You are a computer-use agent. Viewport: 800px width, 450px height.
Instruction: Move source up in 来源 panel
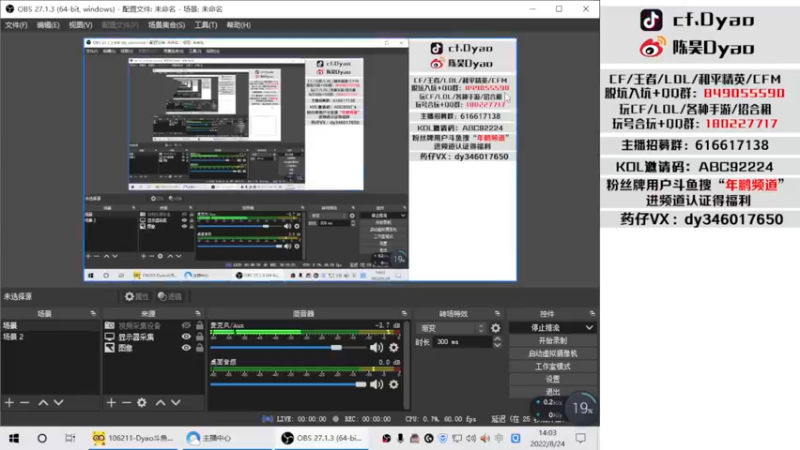coord(160,403)
